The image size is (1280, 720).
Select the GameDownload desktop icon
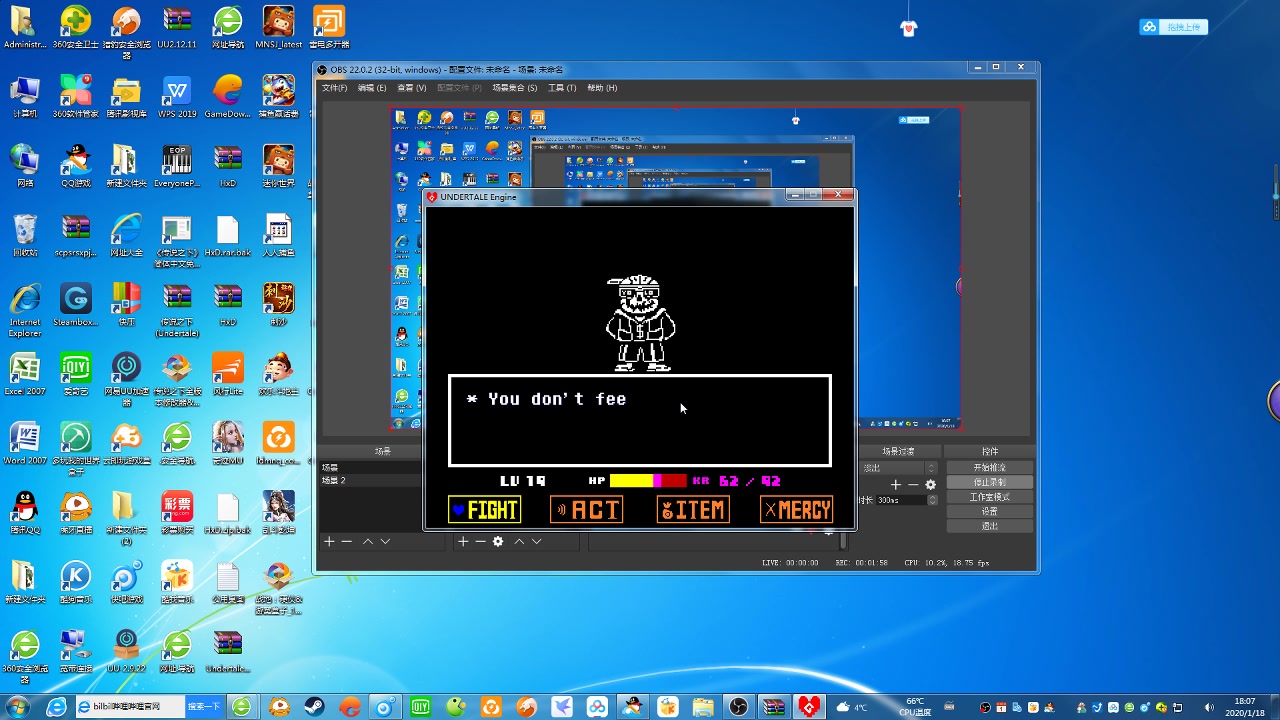[228, 97]
